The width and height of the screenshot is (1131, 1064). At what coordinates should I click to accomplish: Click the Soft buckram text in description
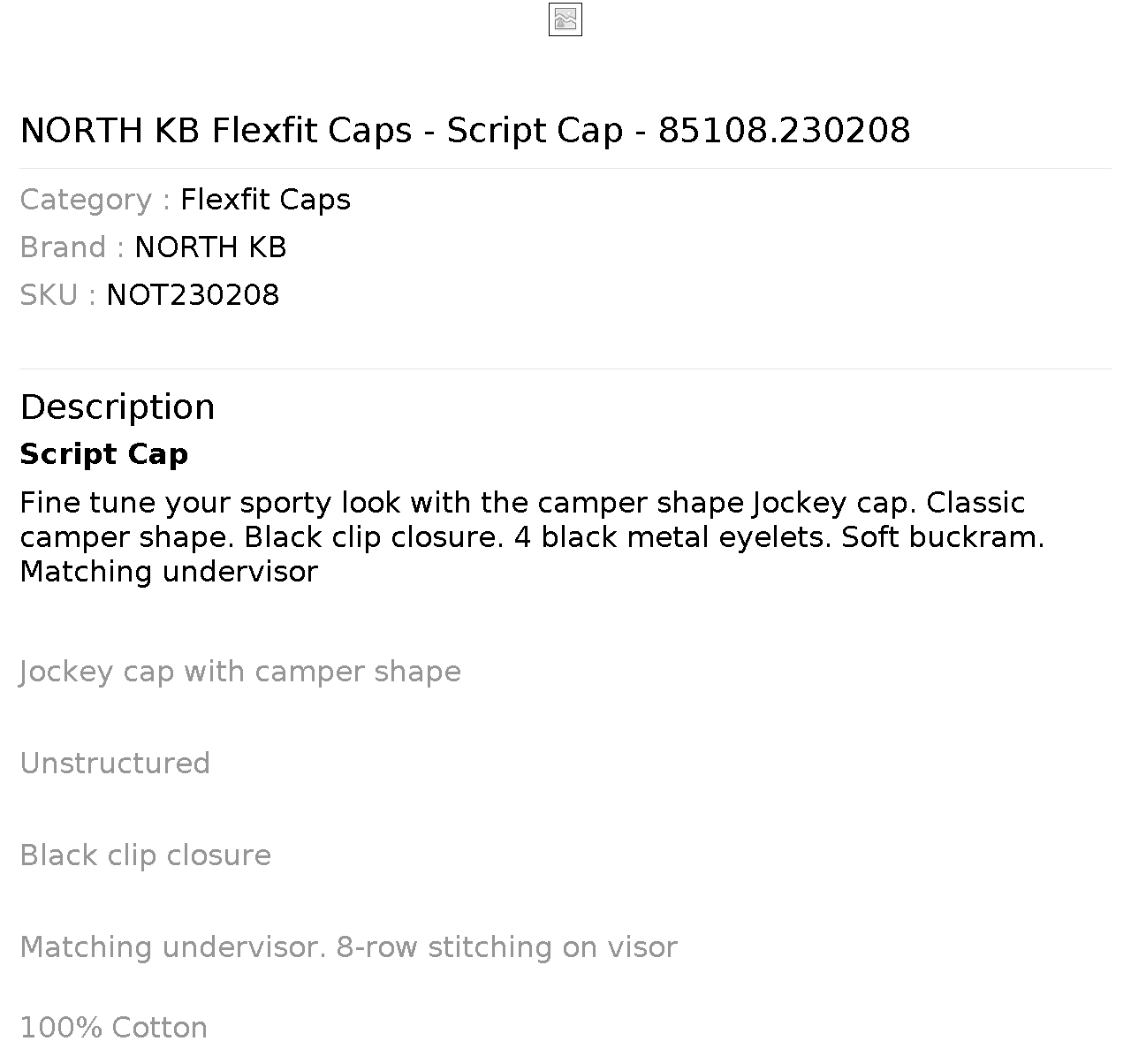point(943,537)
